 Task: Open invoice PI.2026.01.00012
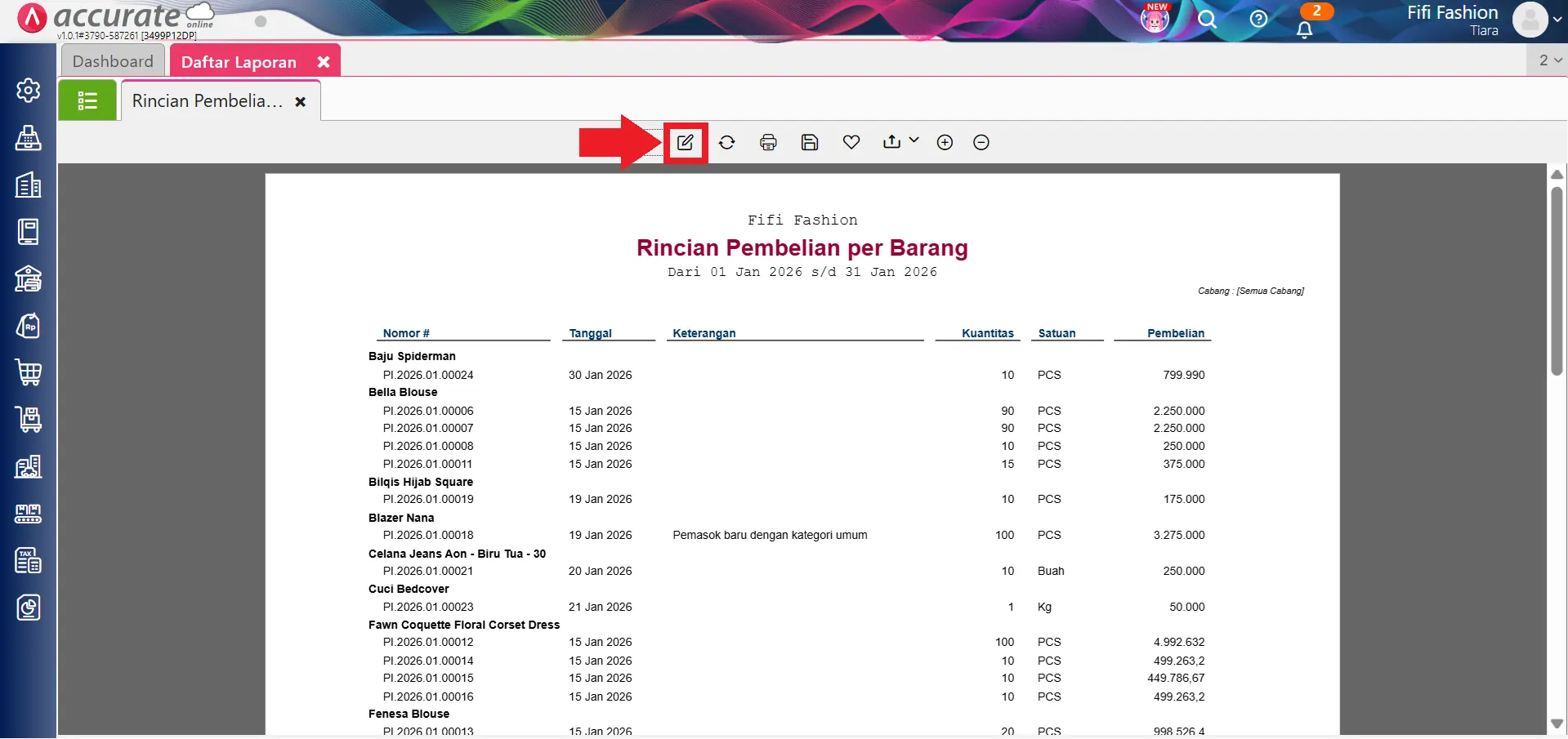click(428, 642)
